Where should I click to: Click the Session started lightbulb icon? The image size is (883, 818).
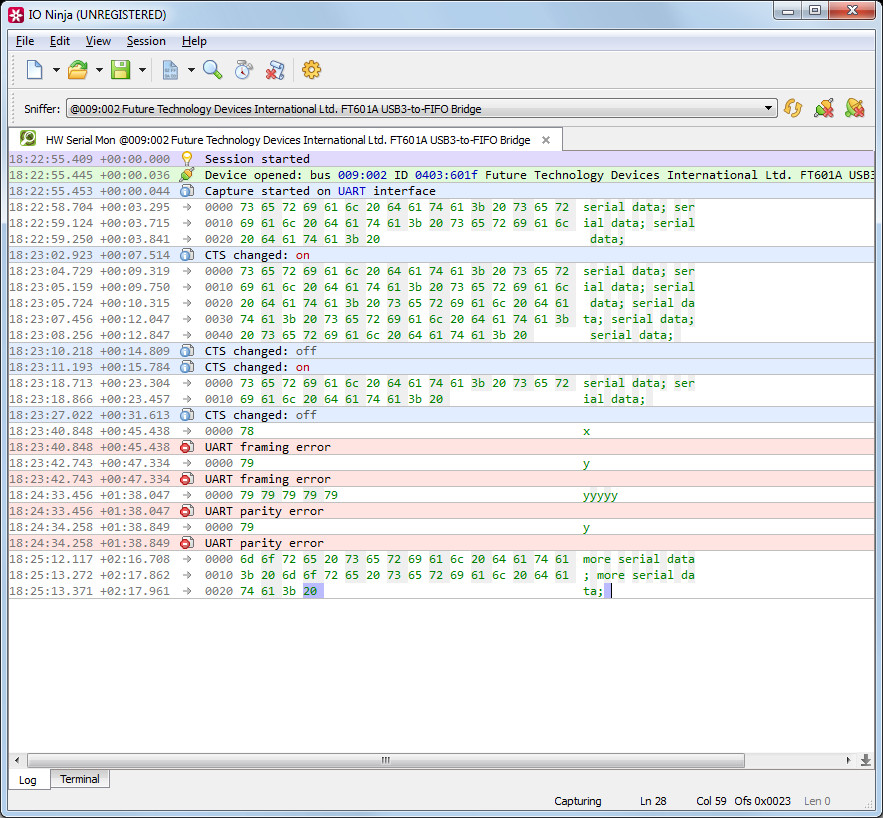click(x=186, y=159)
